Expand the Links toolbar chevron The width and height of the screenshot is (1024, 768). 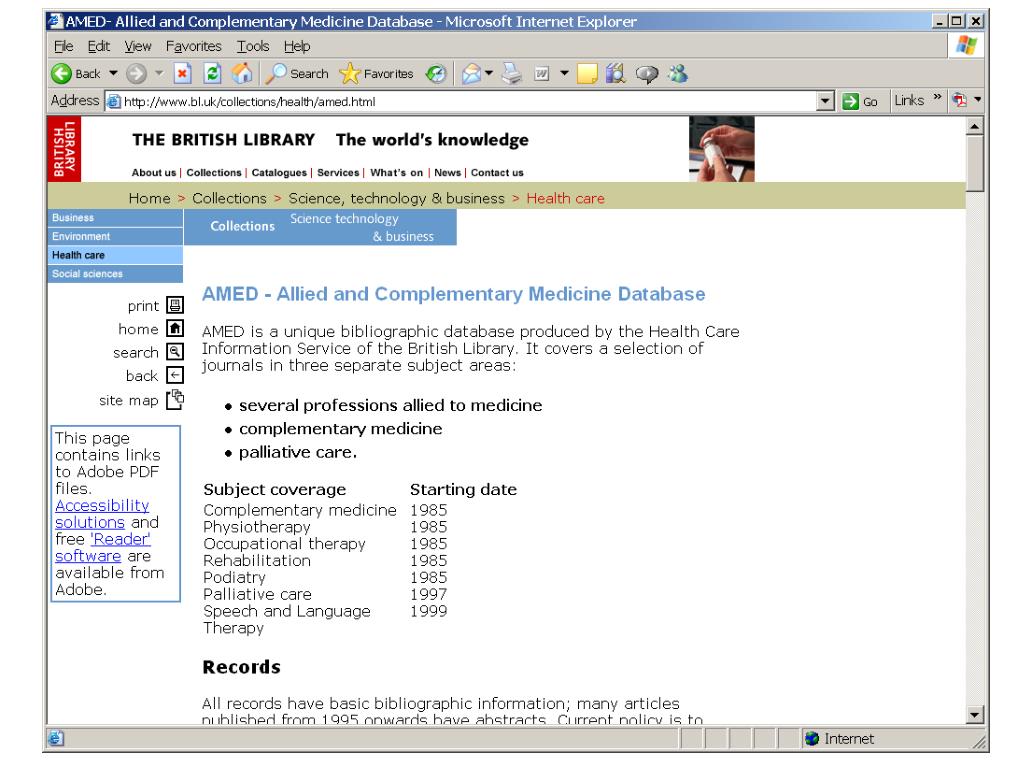coord(937,97)
